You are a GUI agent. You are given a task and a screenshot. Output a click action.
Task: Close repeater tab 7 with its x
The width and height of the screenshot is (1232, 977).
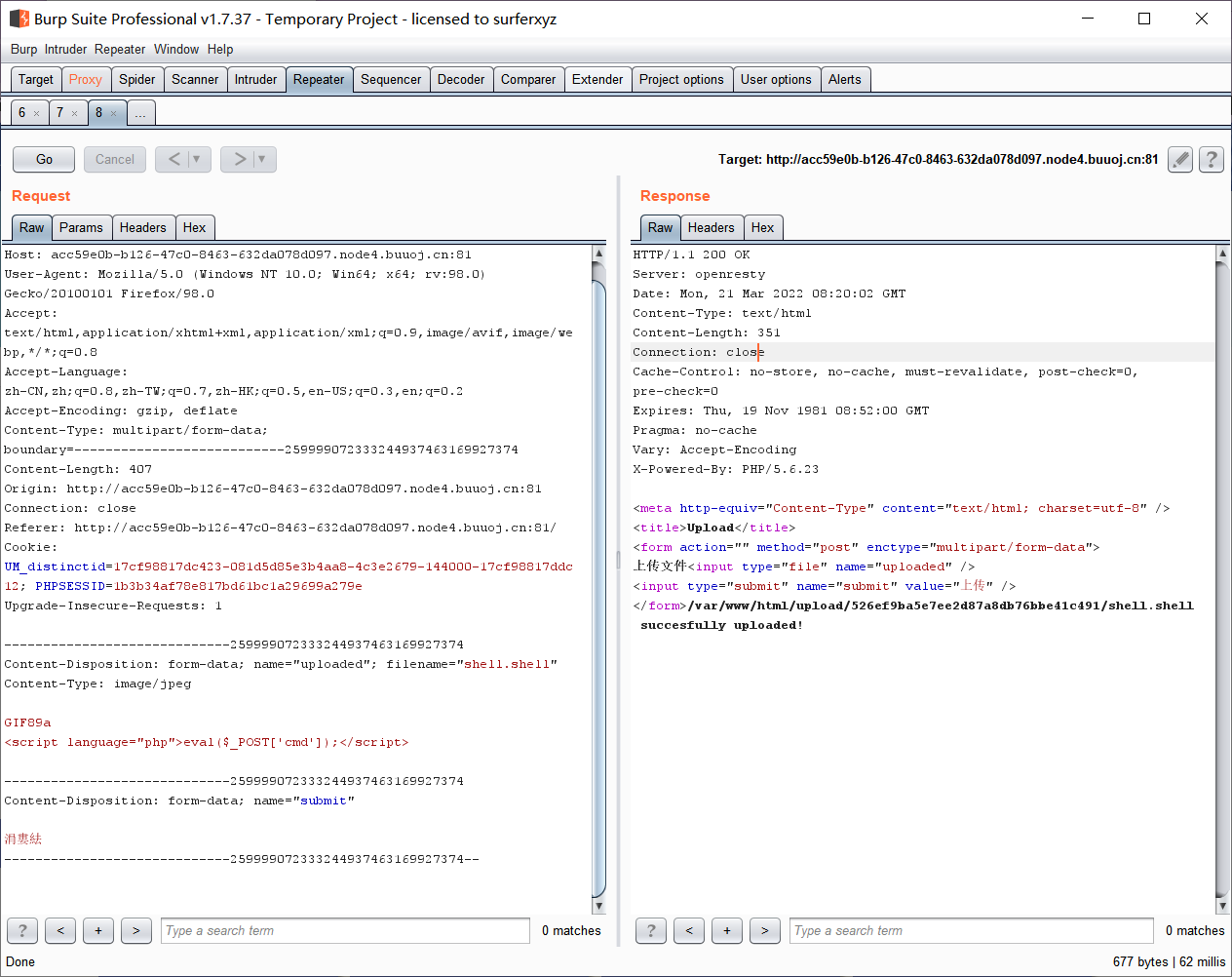74,114
